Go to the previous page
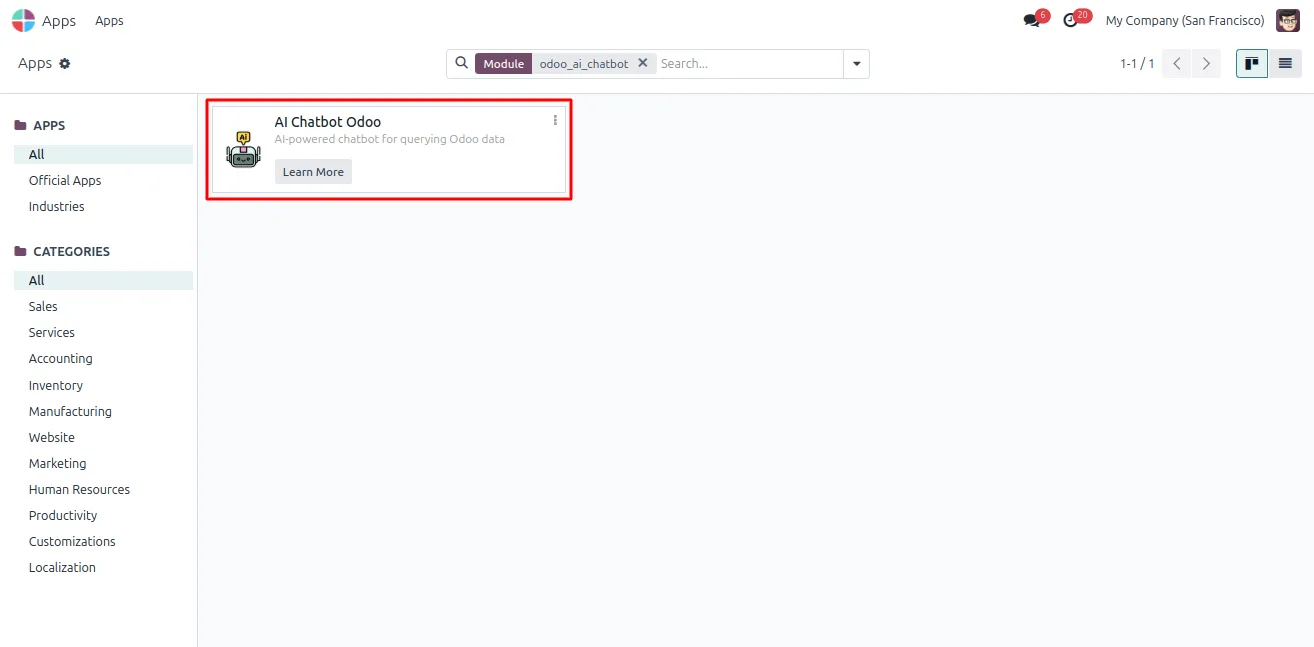The height and width of the screenshot is (647, 1314). pos(1177,64)
